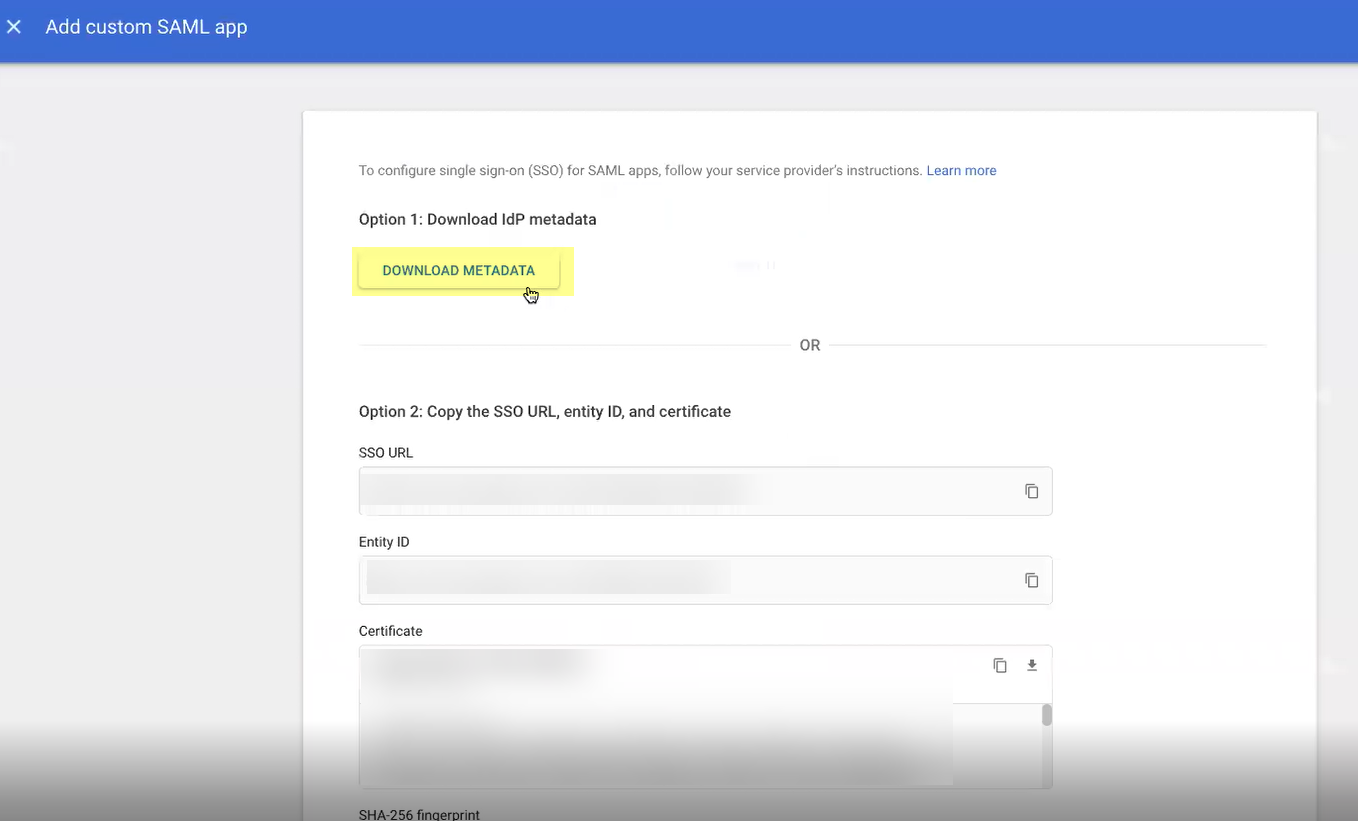Select the SSO URL field

click(x=680, y=491)
